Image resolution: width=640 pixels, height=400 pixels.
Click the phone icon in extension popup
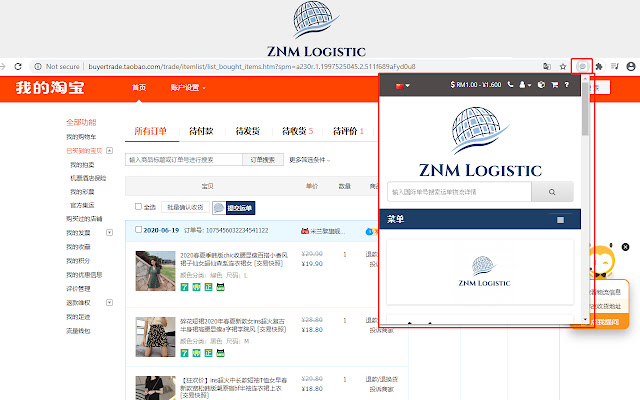pyautogui.click(x=510, y=84)
